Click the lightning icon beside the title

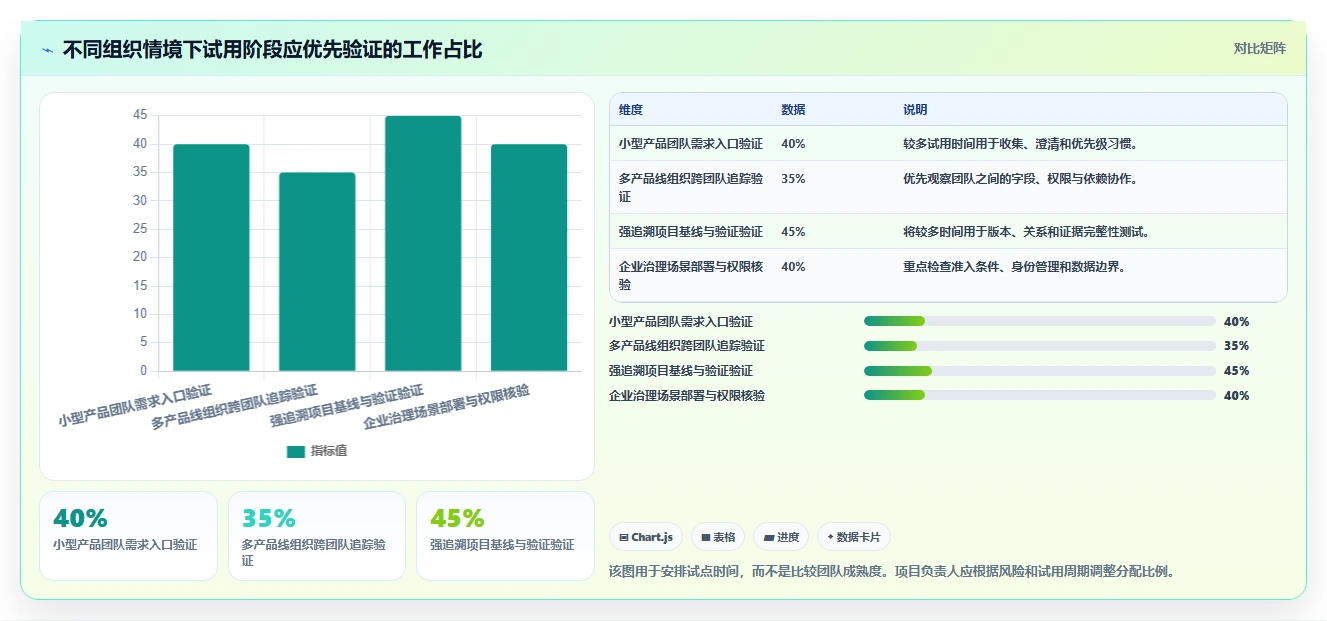click(48, 50)
